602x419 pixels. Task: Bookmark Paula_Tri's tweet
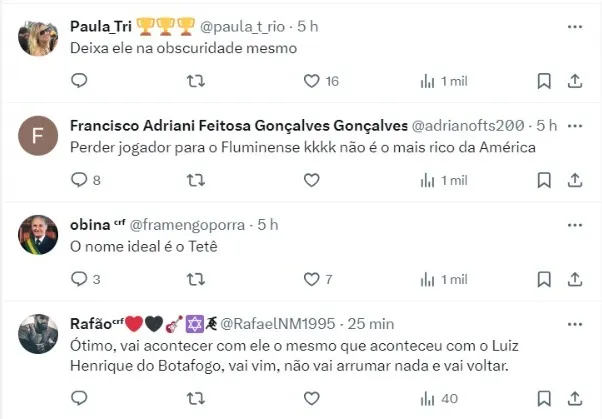pyautogui.click(x=543, y=81)
